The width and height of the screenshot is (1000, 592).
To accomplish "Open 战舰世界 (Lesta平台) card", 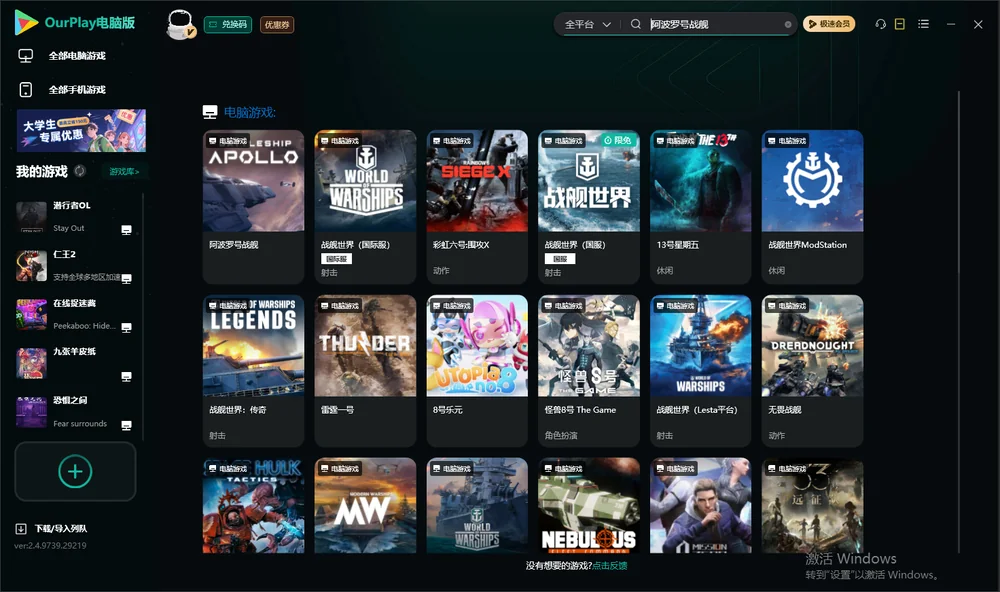I will 700,371.
